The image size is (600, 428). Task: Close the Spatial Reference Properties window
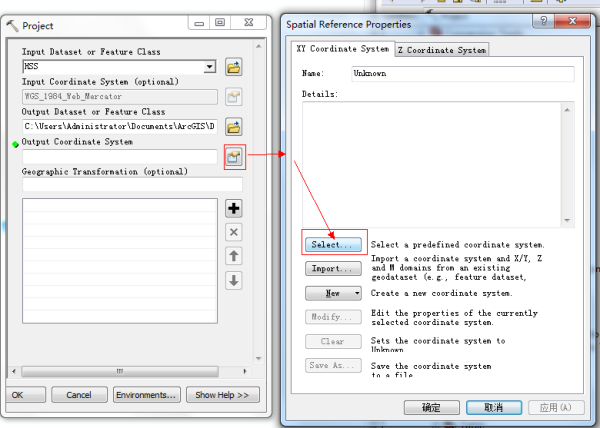coord(572,21)
